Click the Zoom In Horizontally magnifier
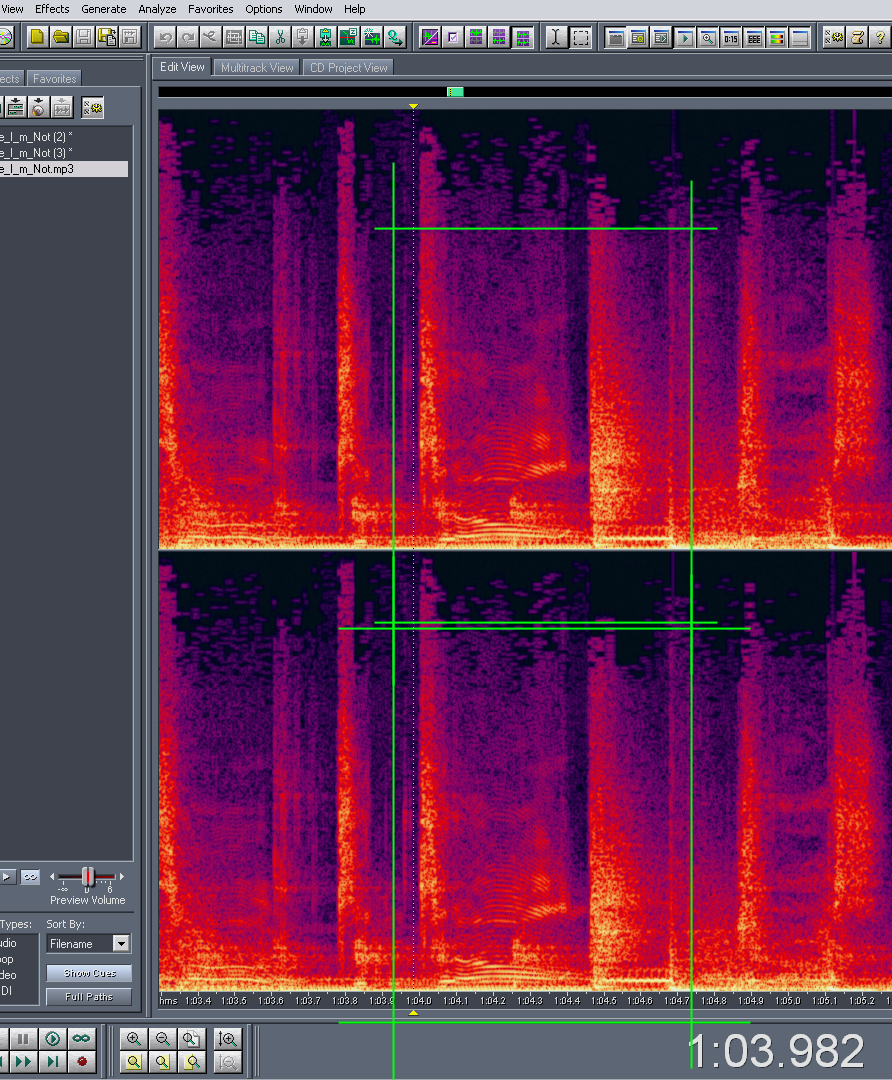This screenshot has height=1080, width=892. pos(134,1039)
